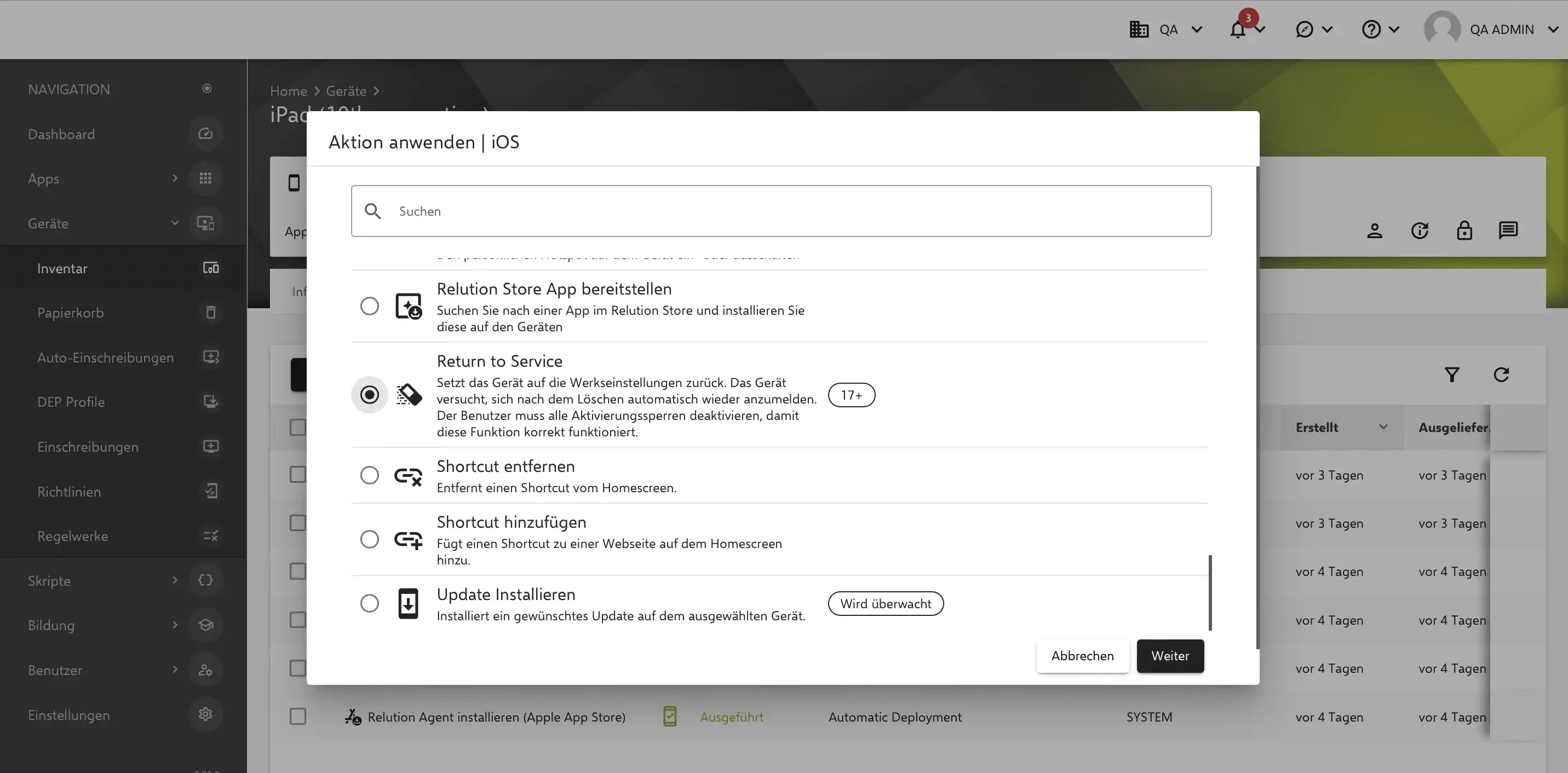Click the Papierkorb trash icon
The height and width of the screenshot is (773, 1568).
coord(211,312)
